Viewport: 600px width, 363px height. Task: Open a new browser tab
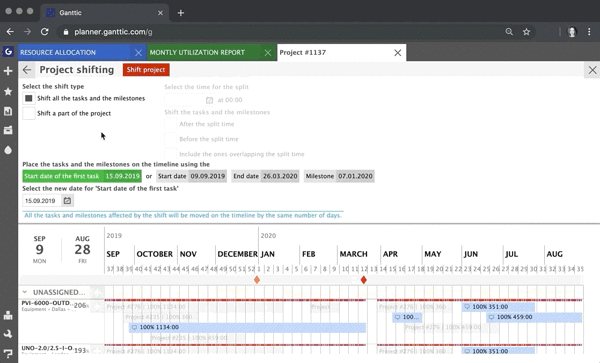[x=181, y=13]
